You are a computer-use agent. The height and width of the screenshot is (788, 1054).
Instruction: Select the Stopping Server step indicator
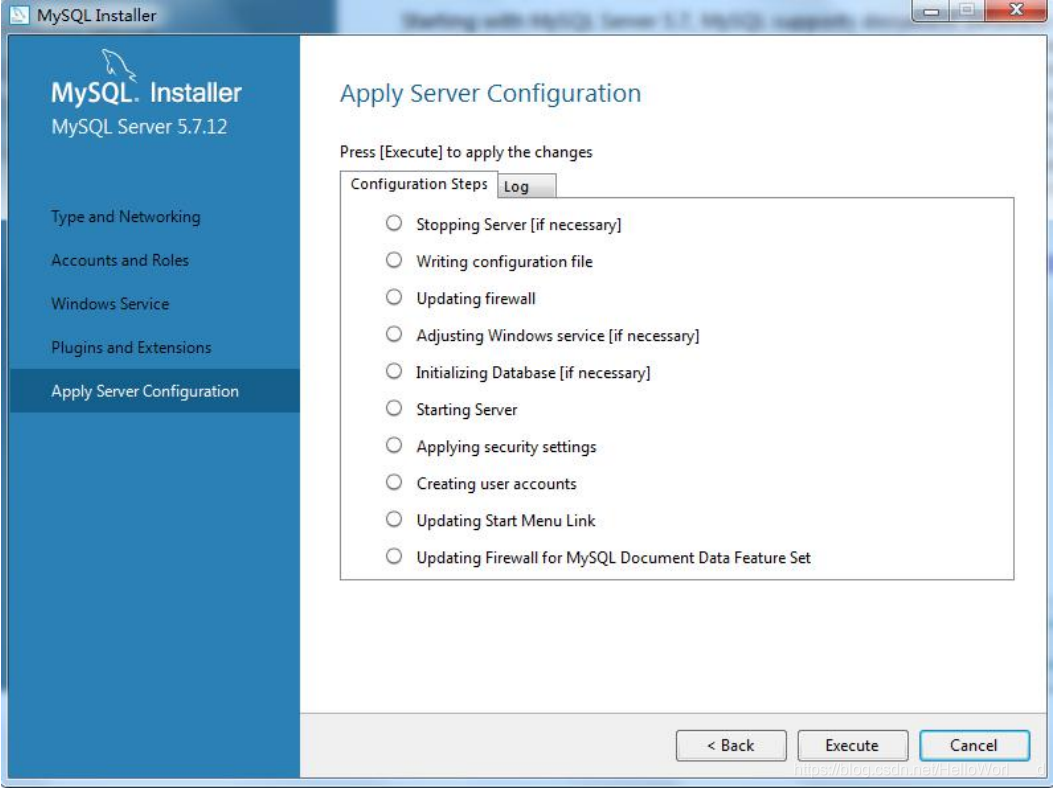(x=394, y=223)
